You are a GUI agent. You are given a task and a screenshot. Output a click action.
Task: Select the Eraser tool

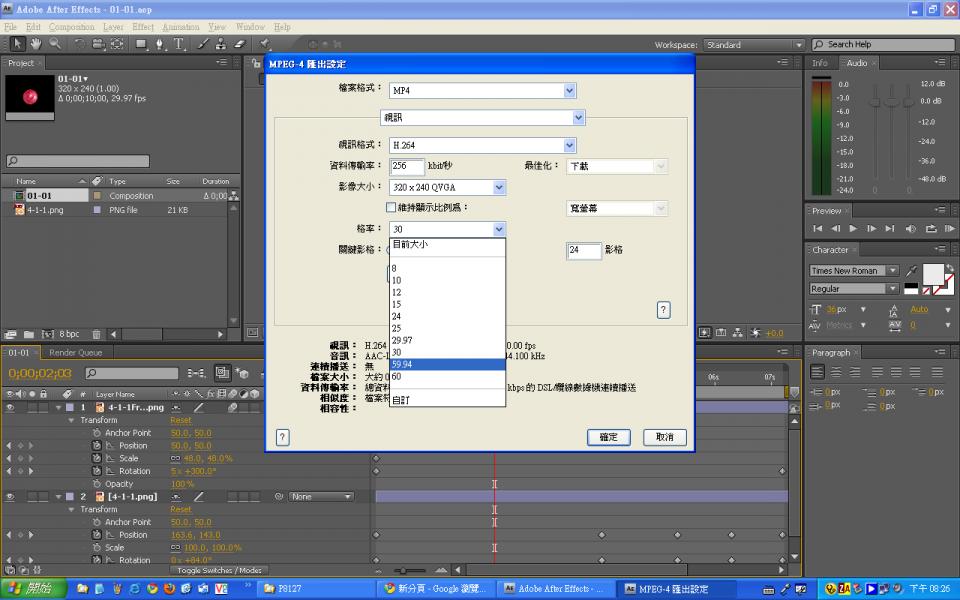(x=239, y=44)
